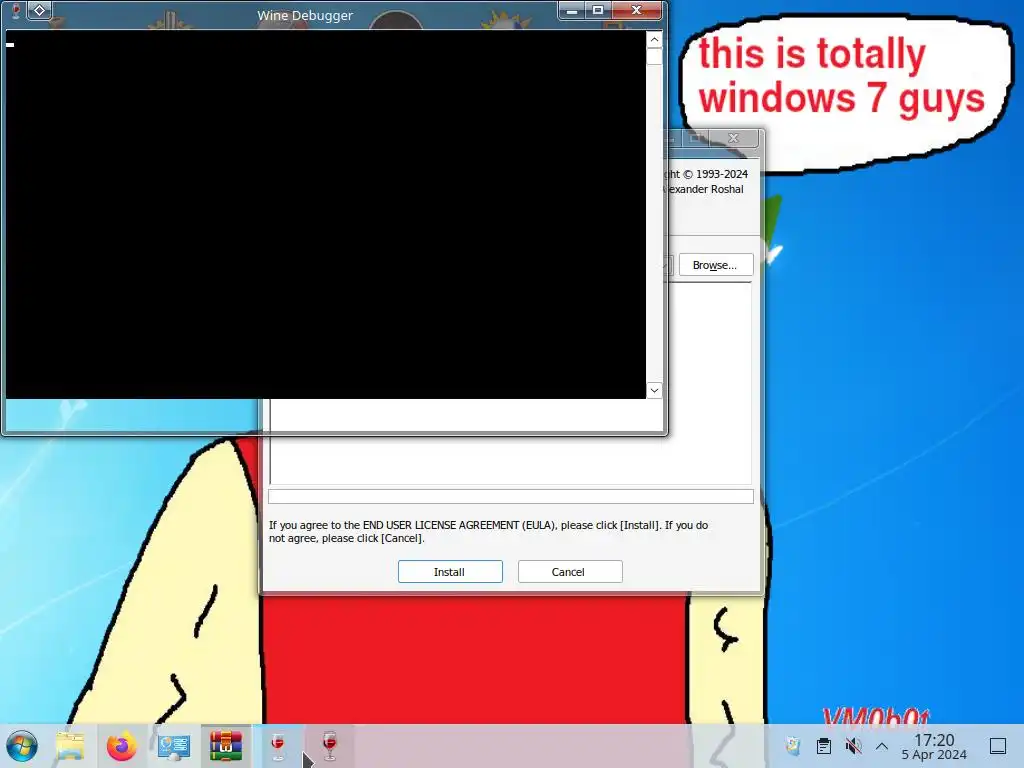Click the EULA agreement notice text
The height and width of the screenshot is (768, 1024).
[488, 532]
